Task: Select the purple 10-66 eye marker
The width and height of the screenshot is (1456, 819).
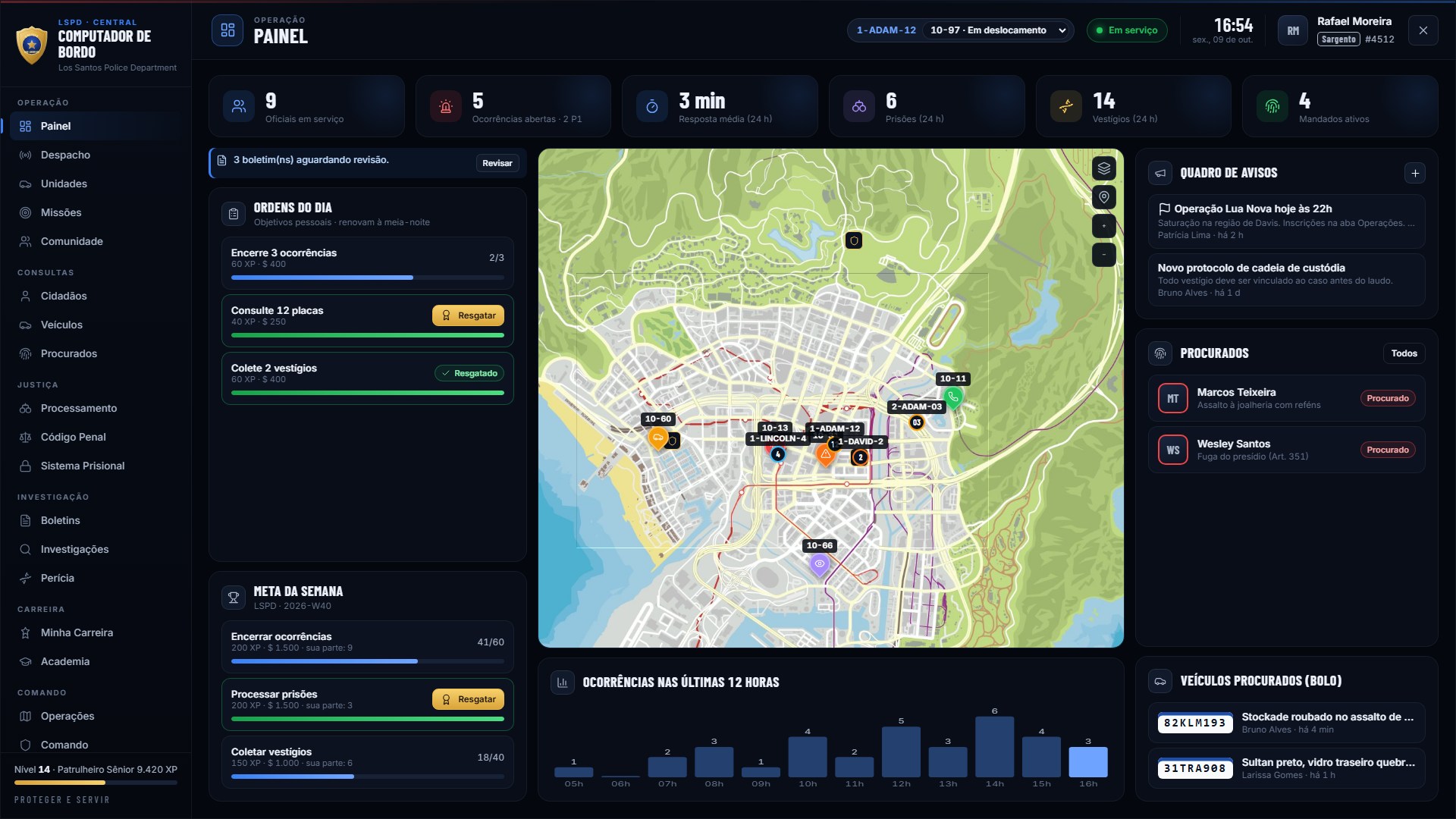Action: point(819,564)
